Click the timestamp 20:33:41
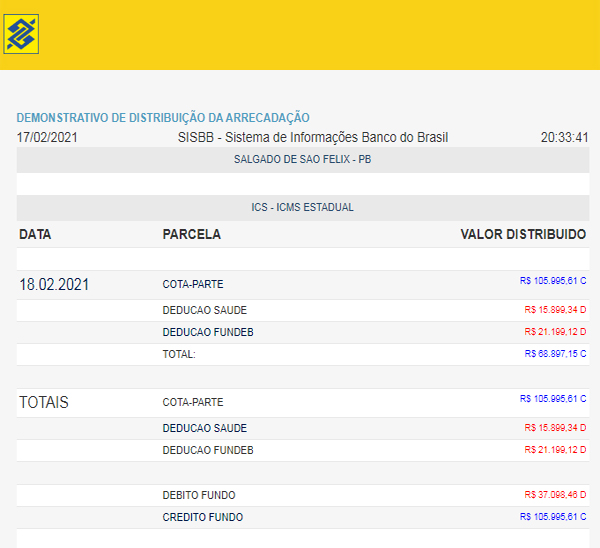Viewport: 600px width, 548px height. [564, 137]
